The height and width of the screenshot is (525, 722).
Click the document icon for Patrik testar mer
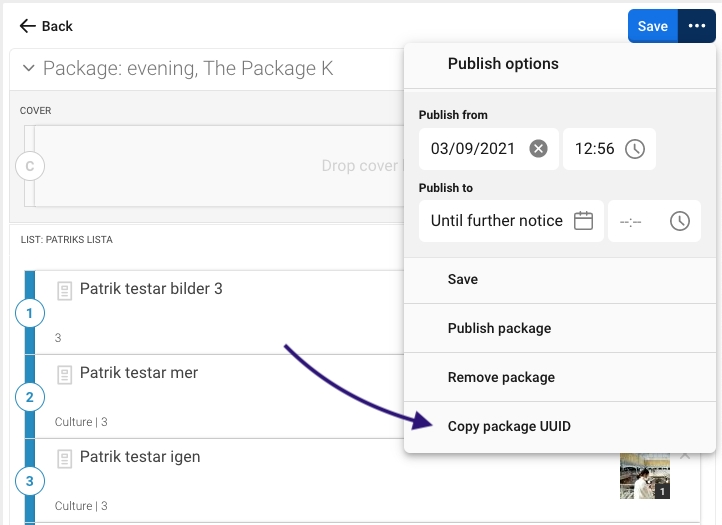65,374
